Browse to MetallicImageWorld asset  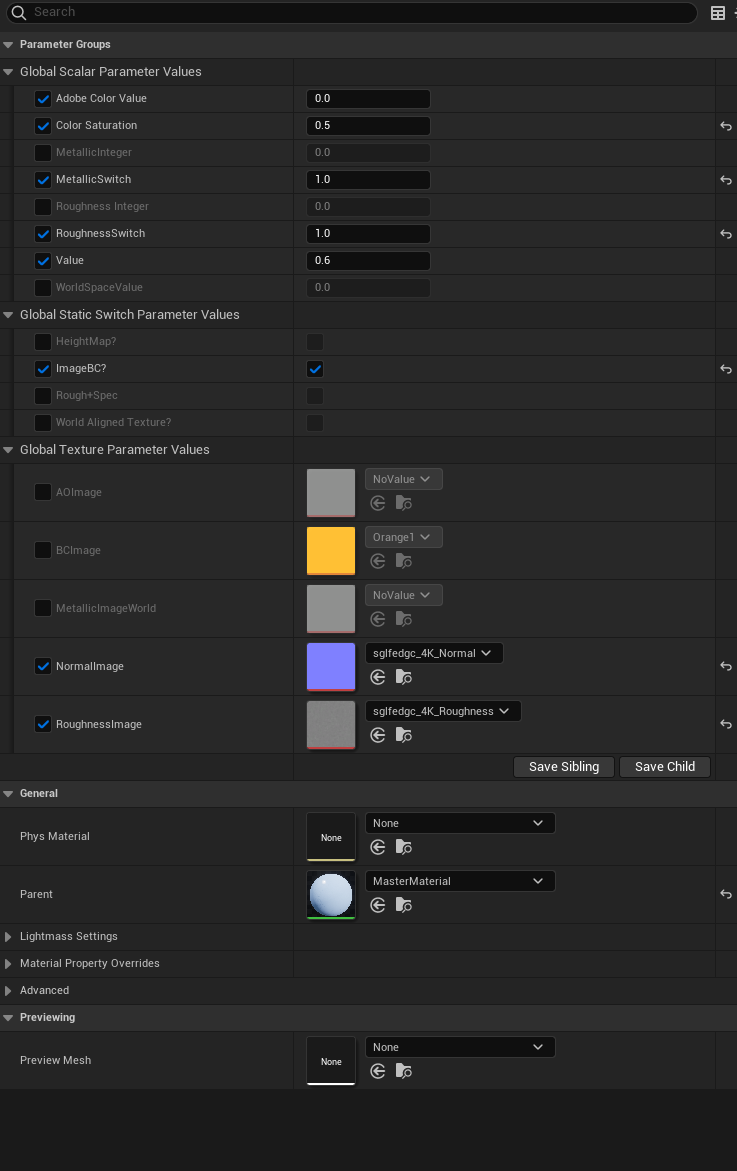(404, 619)
